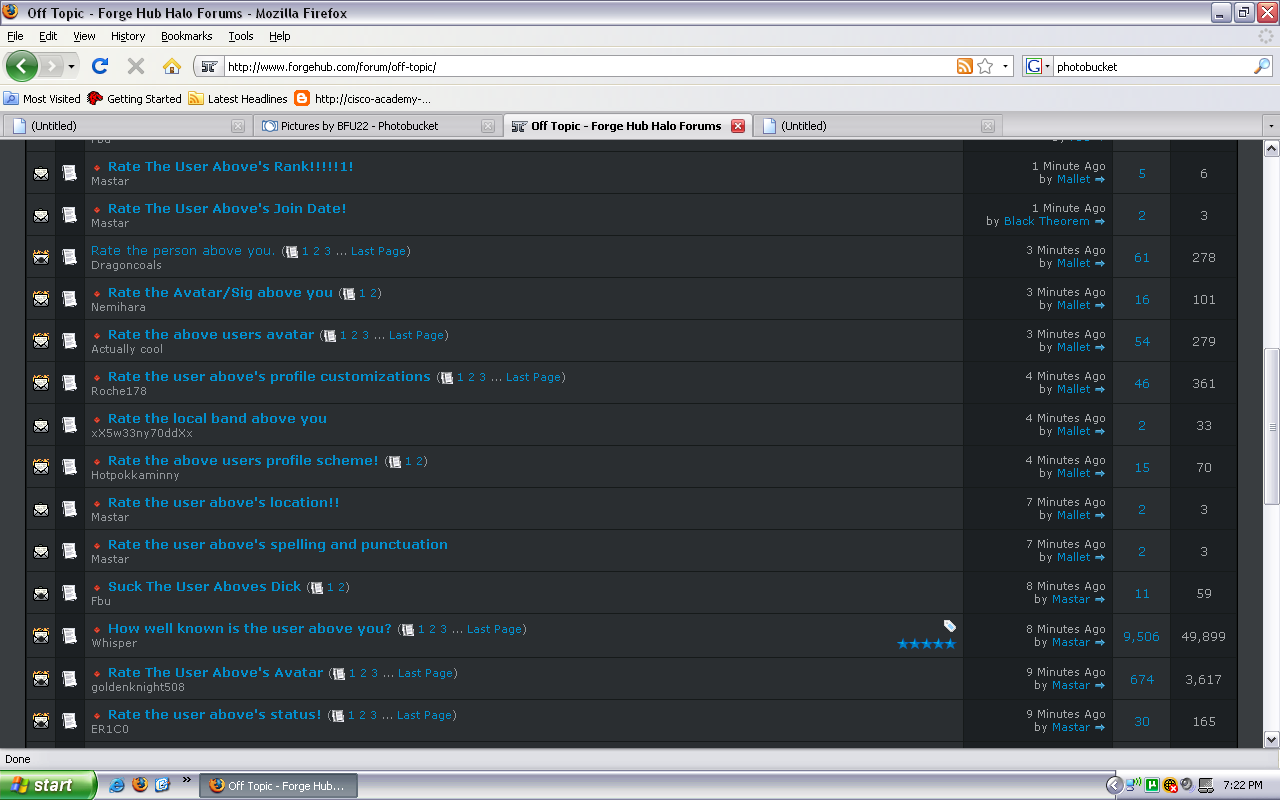Image resolution: width=1280 pixels, height=800 pixels.
Task: Subscribe using the orange RSS feed icon
Action: tap(965, 66)
